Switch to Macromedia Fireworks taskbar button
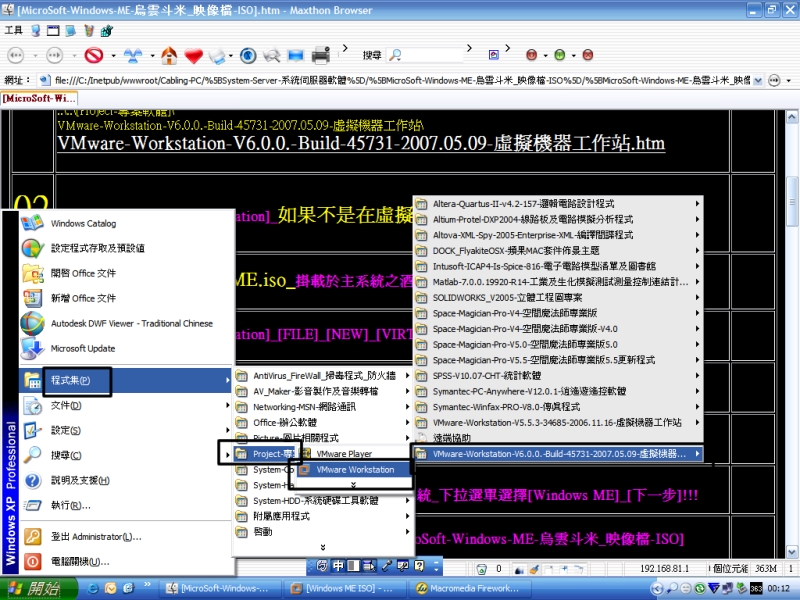The image size is (800, 600). (469, 589)
